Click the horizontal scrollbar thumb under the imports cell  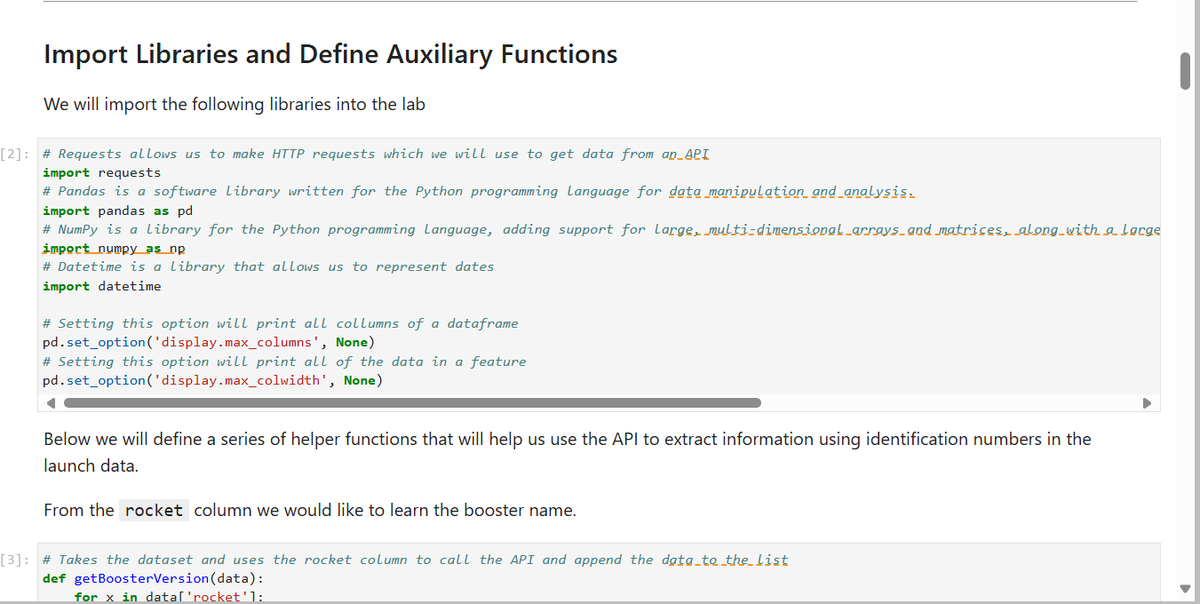[412, 404]
